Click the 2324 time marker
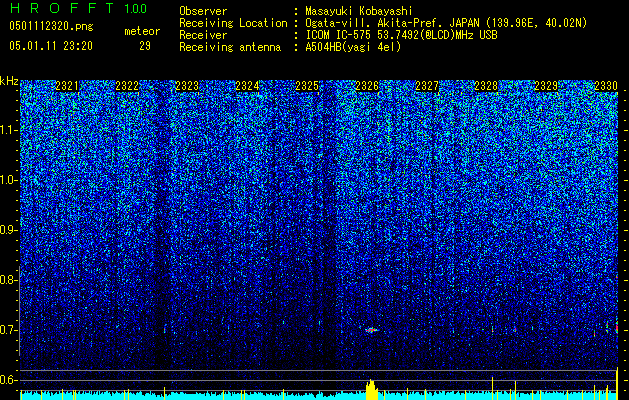 click(x=247, y=86)
